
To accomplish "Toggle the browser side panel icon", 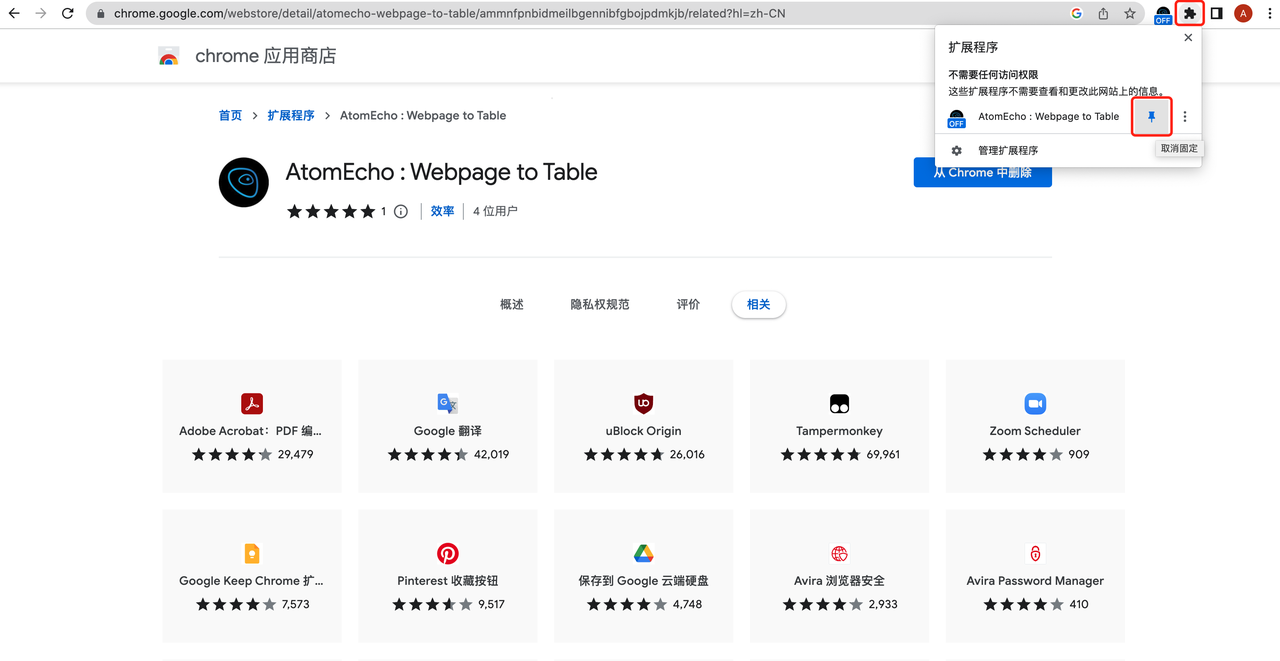I will [x=1216, y=14].
